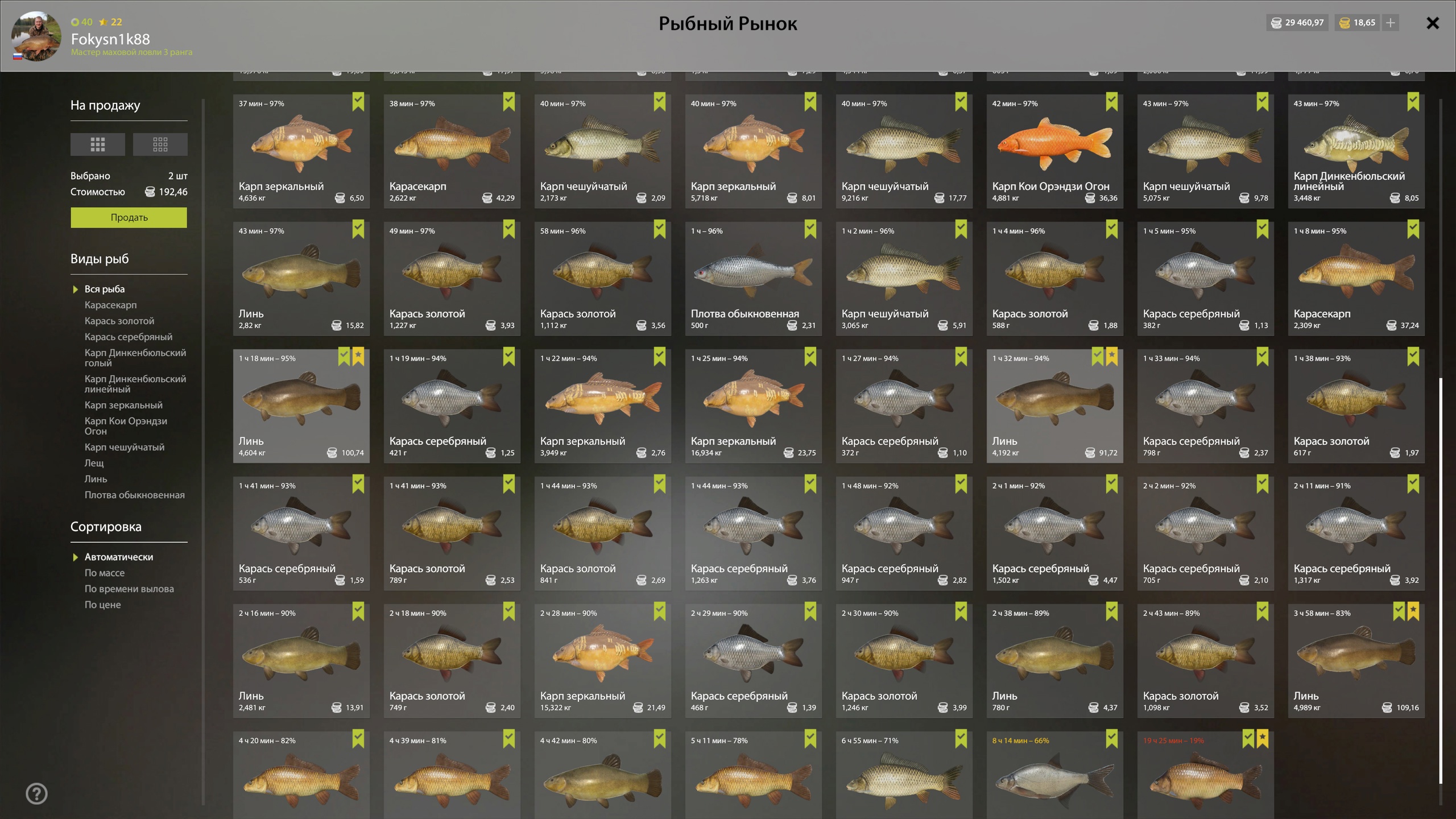Filter by Карп Динкенбюльский голый

coord(135,358)
